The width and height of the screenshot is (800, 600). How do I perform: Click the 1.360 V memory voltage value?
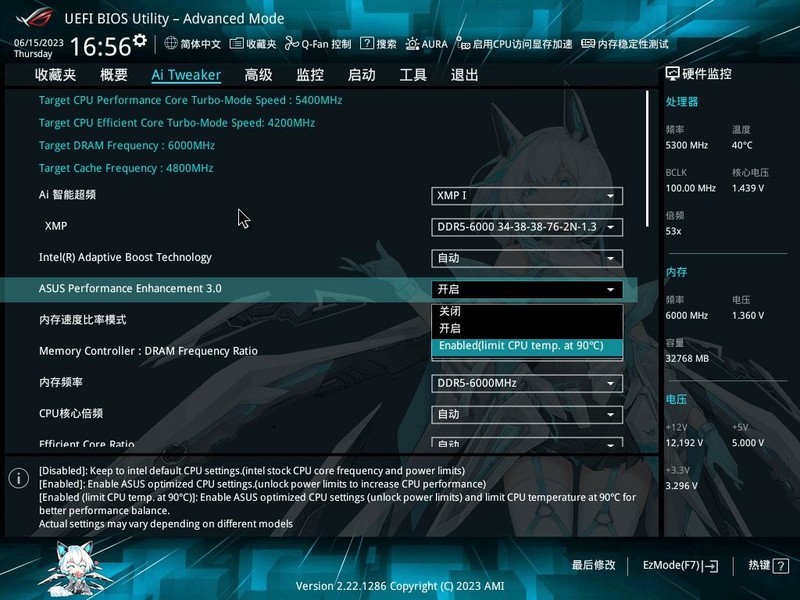coord(748,316)
